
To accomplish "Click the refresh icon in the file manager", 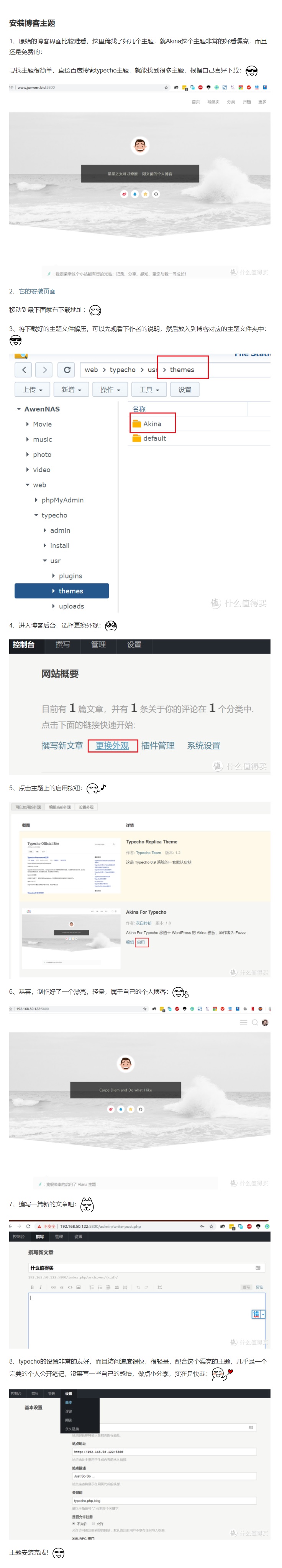I will click(67, 370).
